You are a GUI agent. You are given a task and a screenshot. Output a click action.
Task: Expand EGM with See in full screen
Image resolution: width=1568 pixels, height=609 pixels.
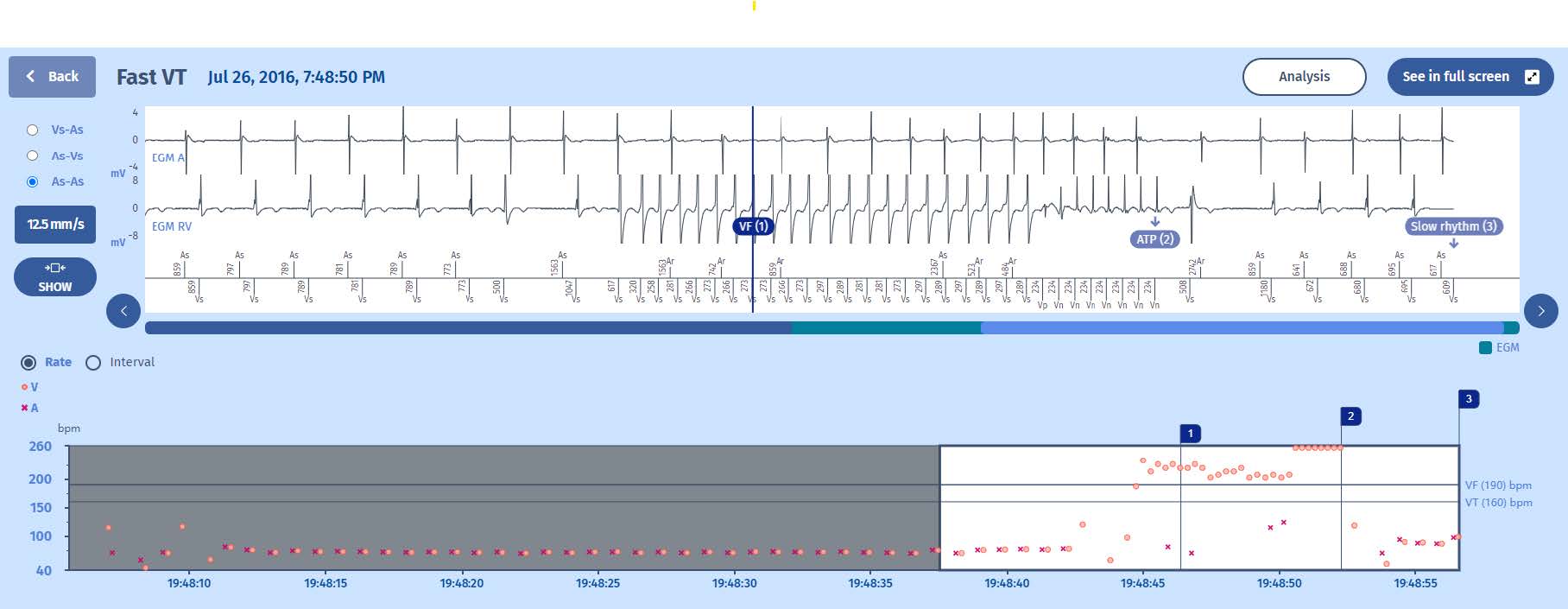click(1470, 77)
